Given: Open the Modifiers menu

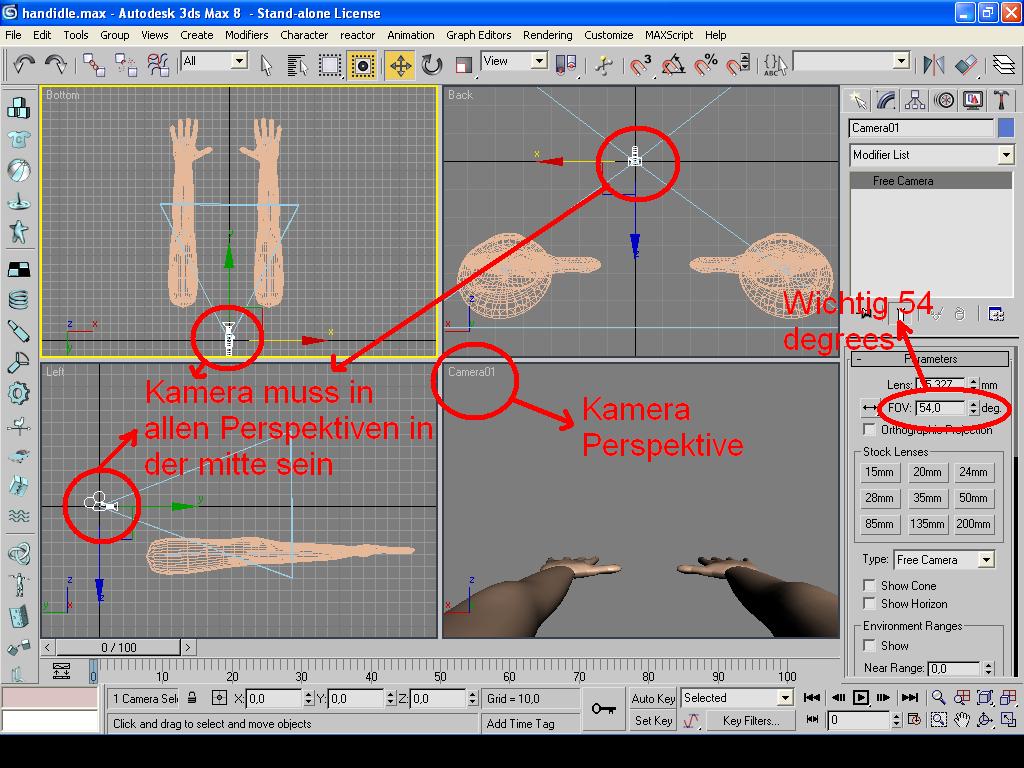Looking at the screenshot, I should pyautogui.click(x=246, y=35).
